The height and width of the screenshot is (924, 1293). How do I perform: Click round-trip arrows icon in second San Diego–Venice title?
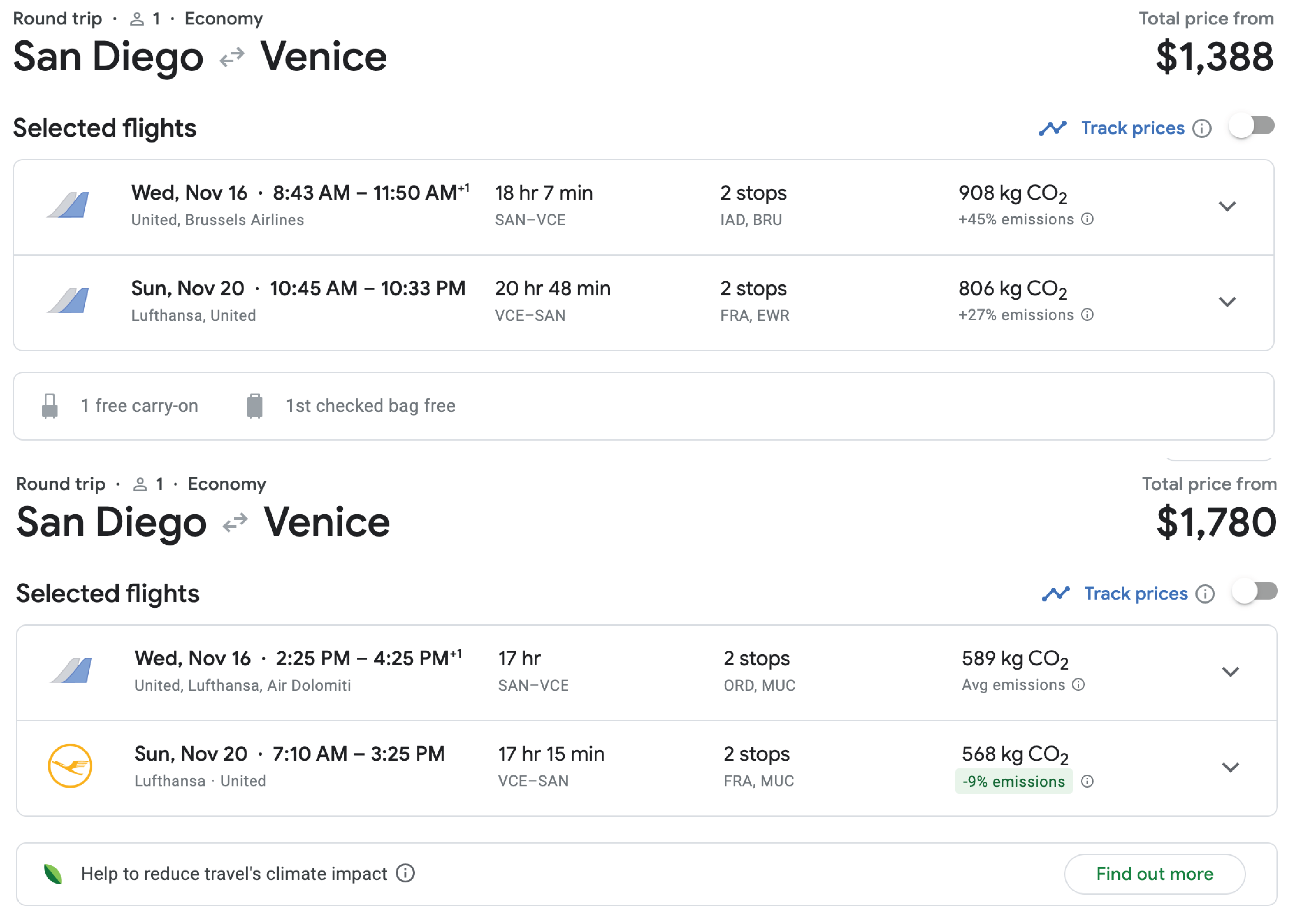(236, 523)
